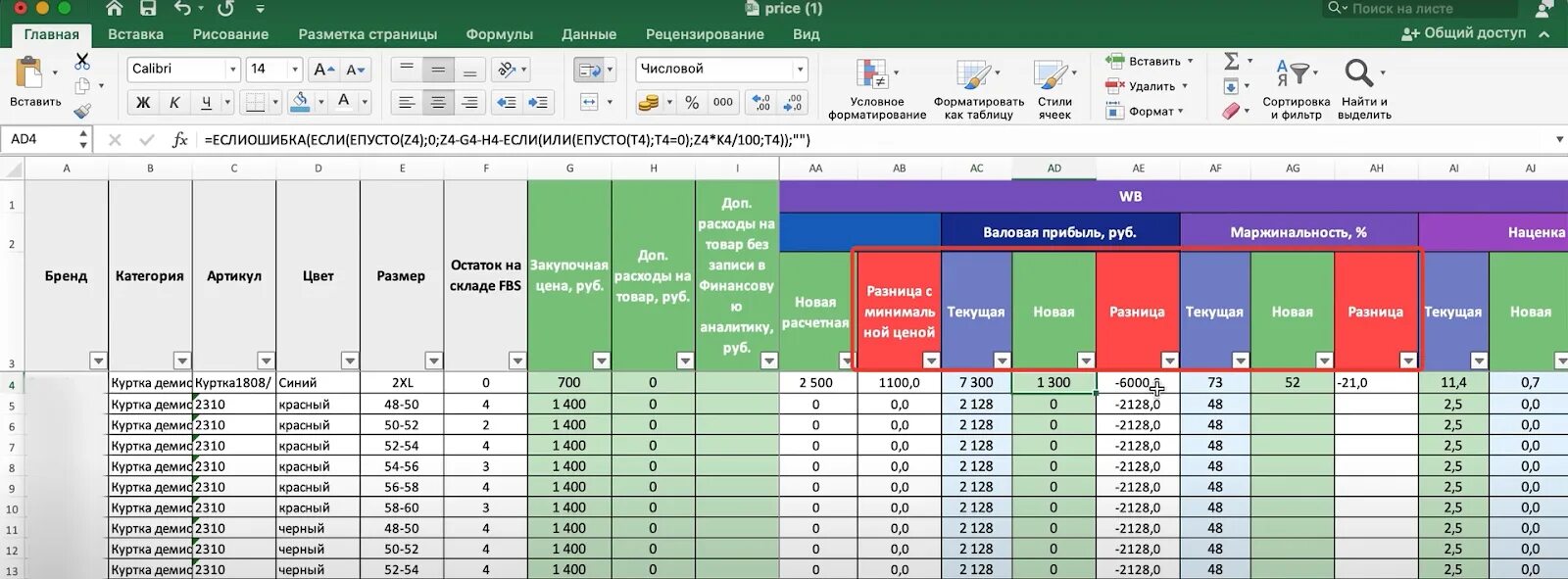Open filter dropdown for Бренд column

97,361
